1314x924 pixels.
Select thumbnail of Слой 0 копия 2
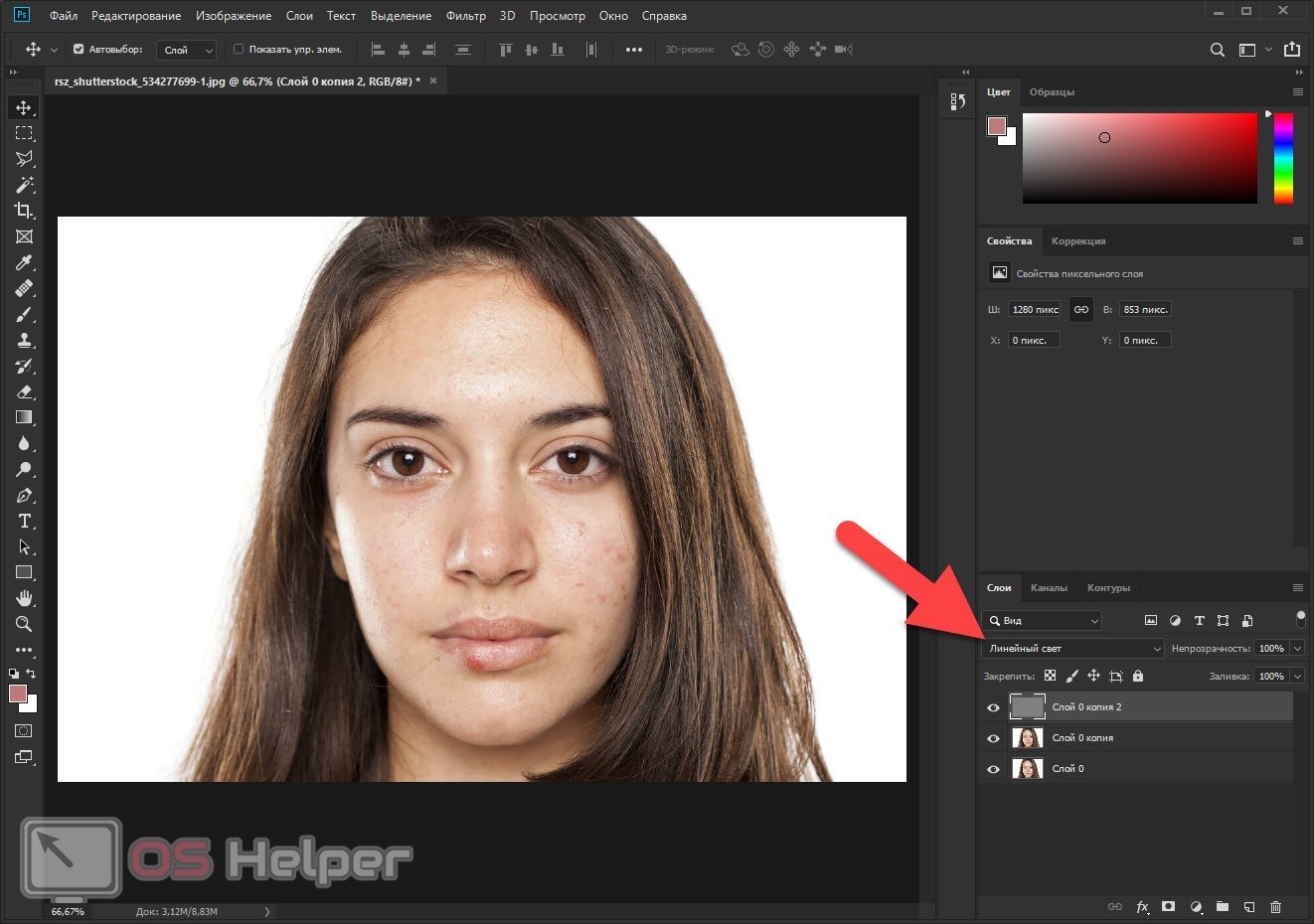pyautogui.click(x=1027, y=706)
